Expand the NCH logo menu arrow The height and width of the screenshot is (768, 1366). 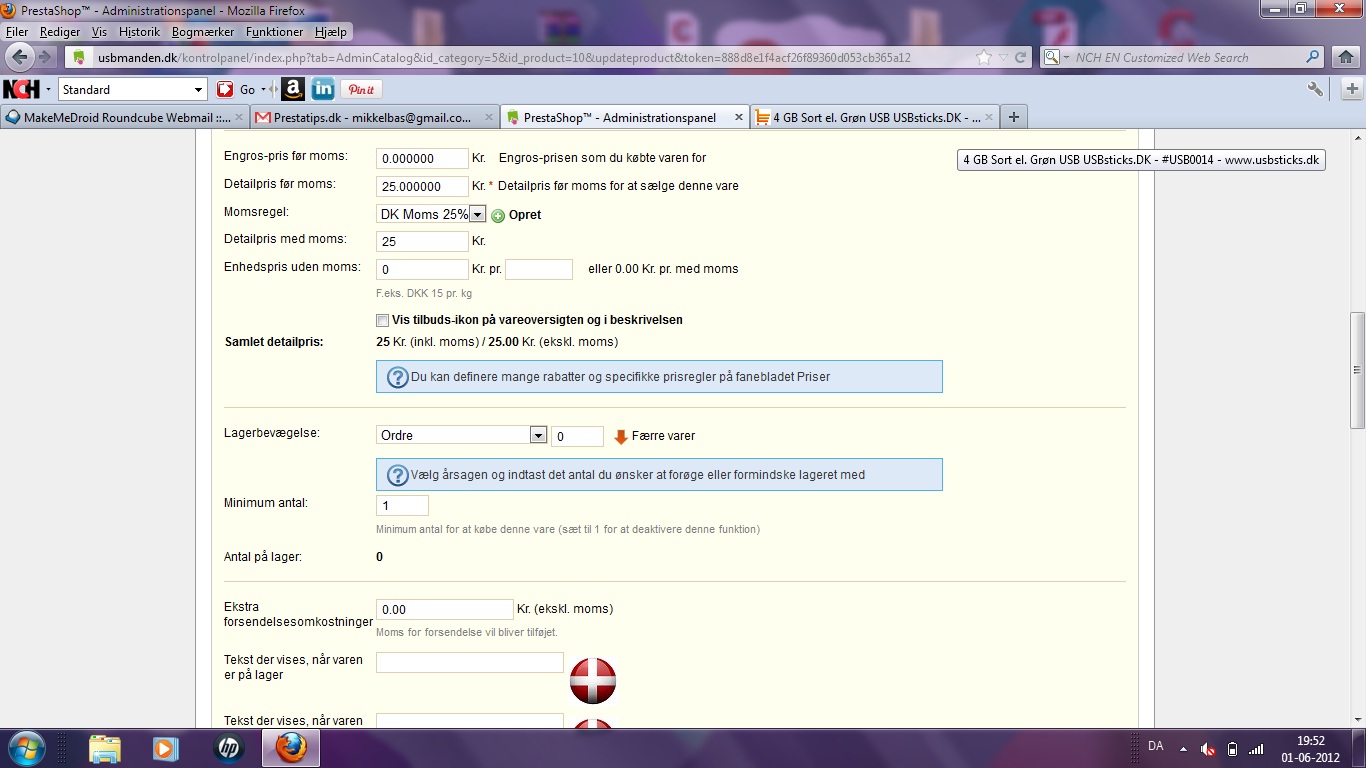48,89
